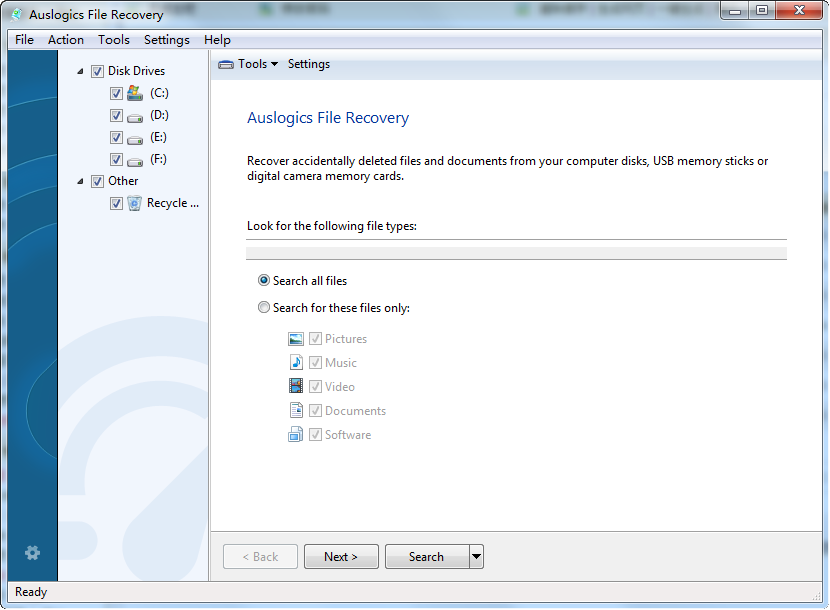This screenshot has height=610, width=830.
Task: Click the Software file type icon
Action: (x=296, y=434)
